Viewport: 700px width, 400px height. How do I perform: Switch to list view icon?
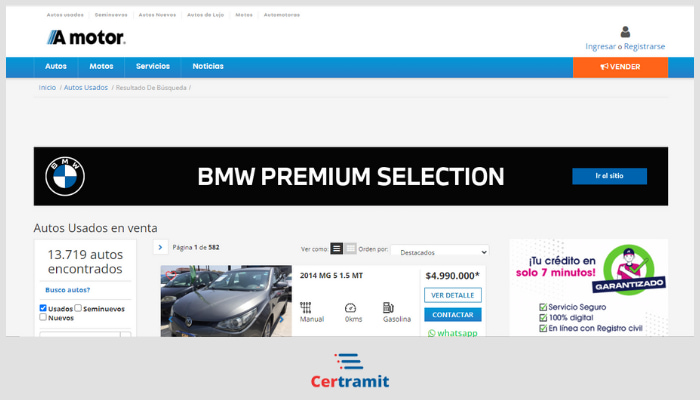pos(337,248)
